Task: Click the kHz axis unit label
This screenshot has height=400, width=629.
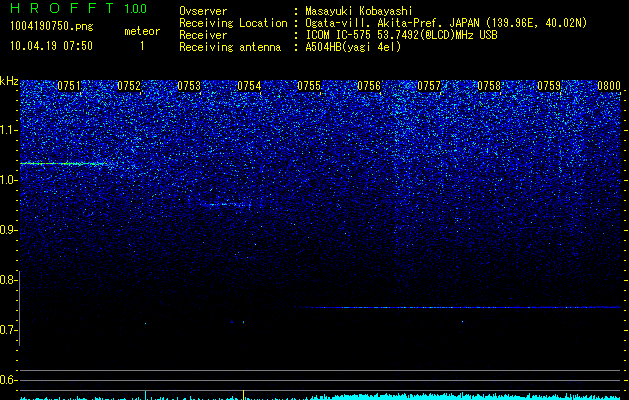Action: click(x=9, y=81)
